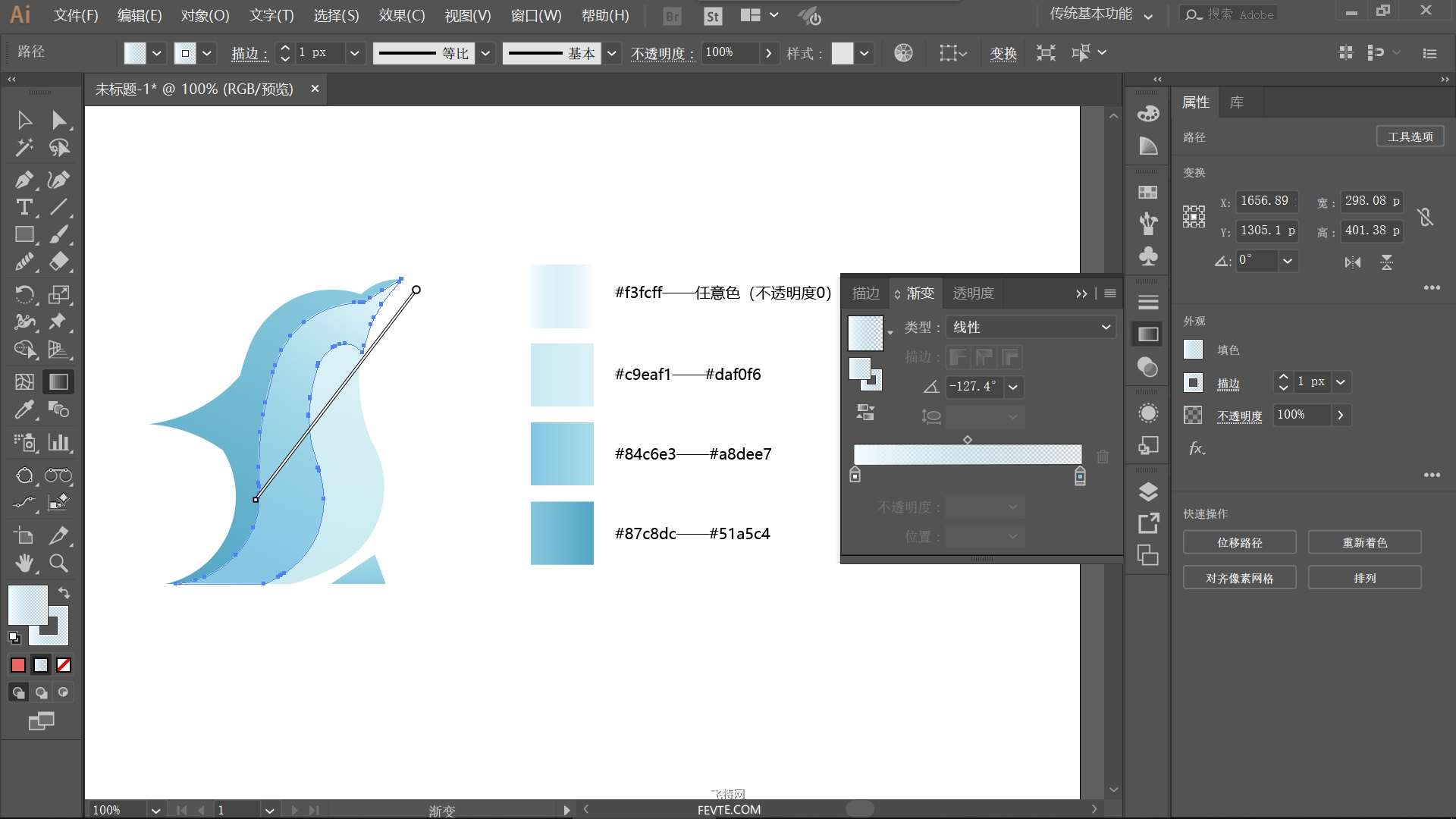Select the Pen tool

[24, 180]
